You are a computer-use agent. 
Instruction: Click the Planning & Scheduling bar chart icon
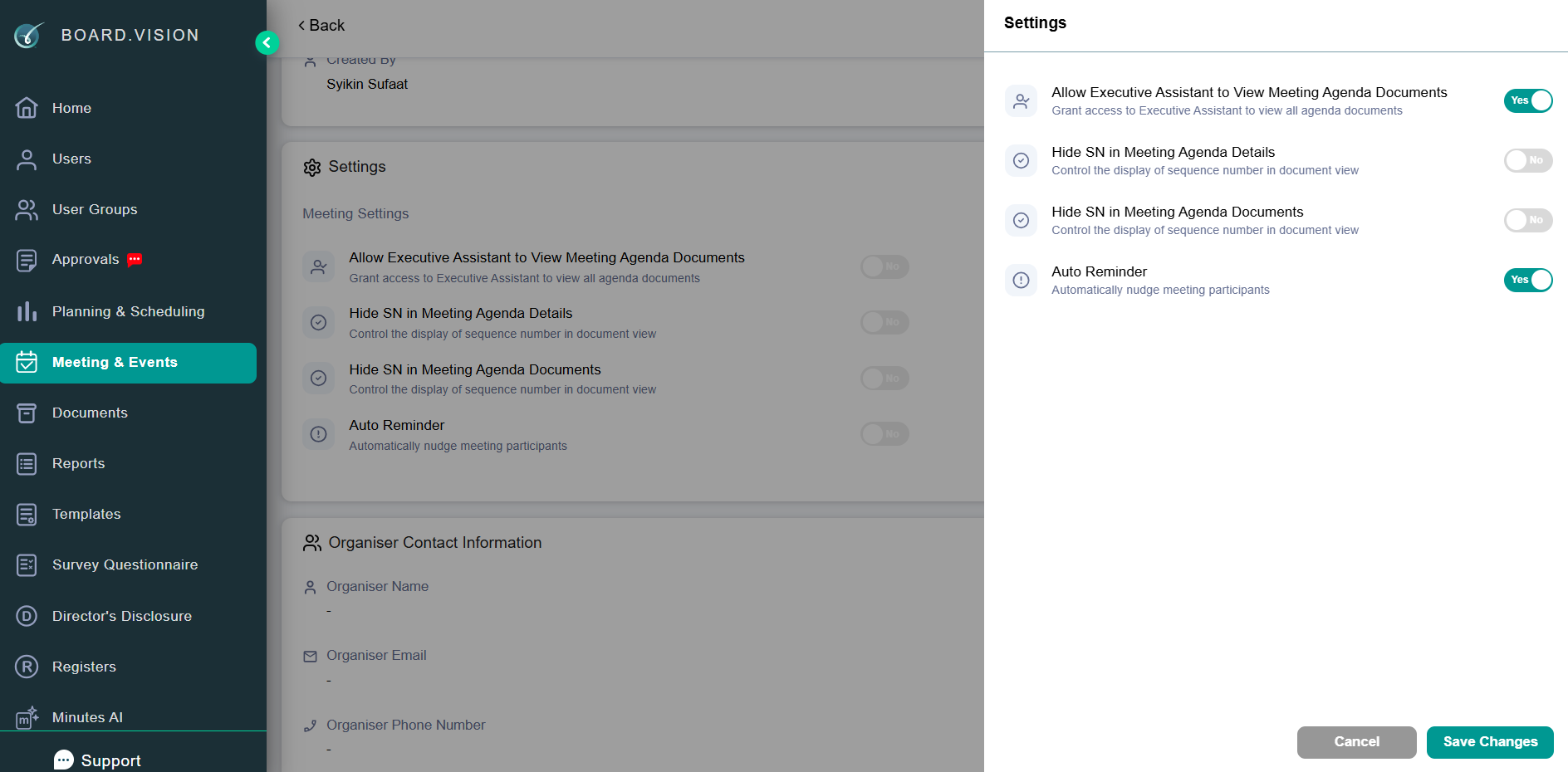click(27, 311)
